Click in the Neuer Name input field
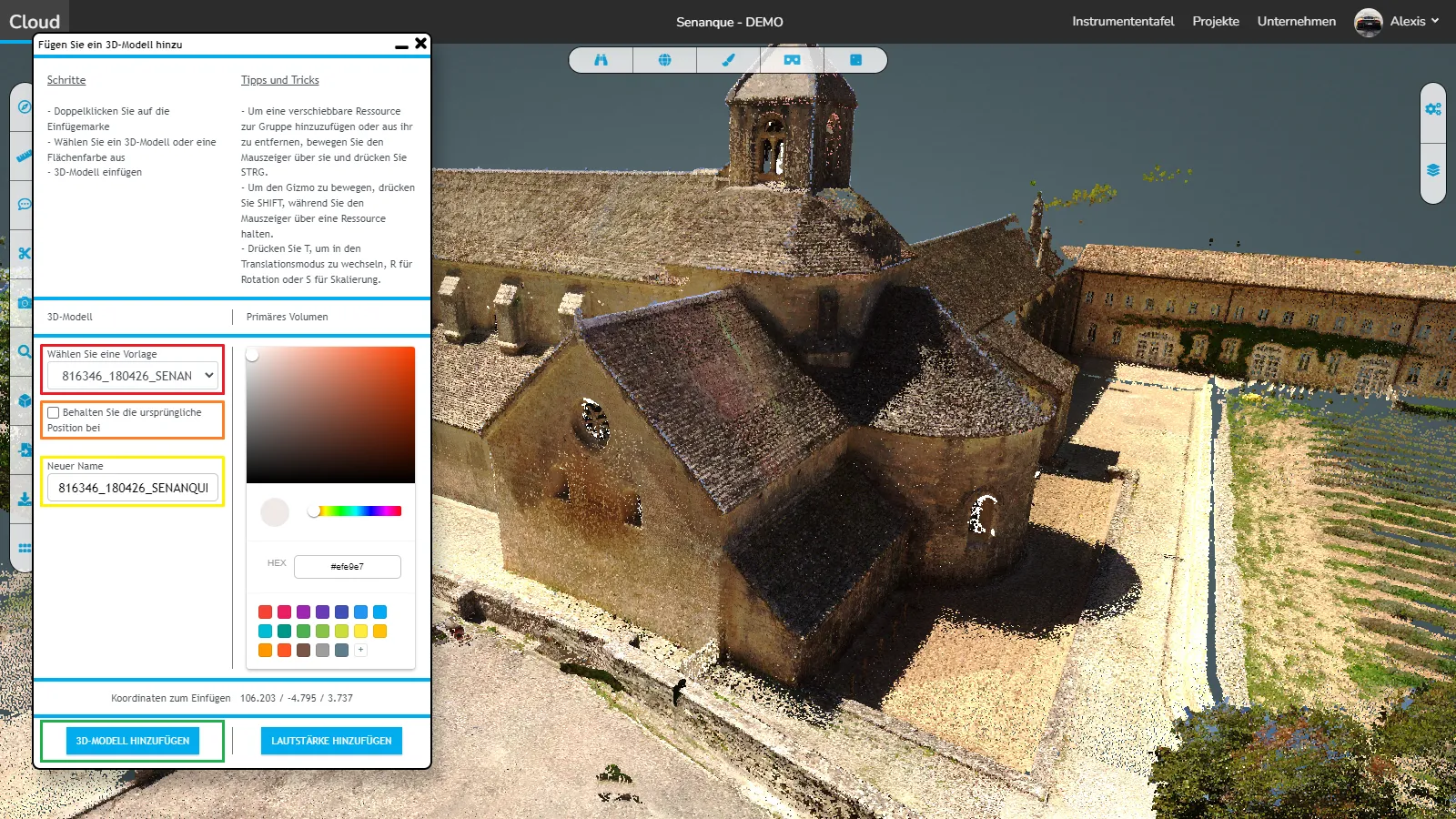The width and height of the screenshot is (1456, 819). [133, 488]
